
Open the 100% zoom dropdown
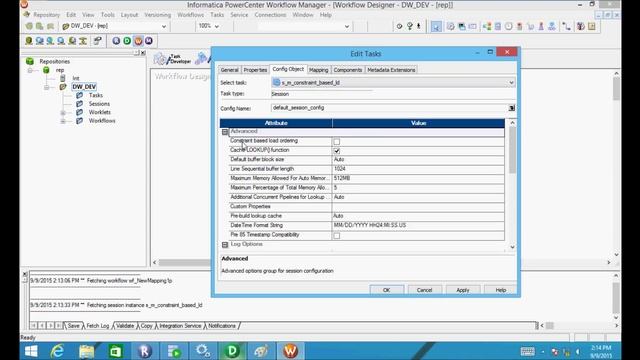tap(217, 27)
